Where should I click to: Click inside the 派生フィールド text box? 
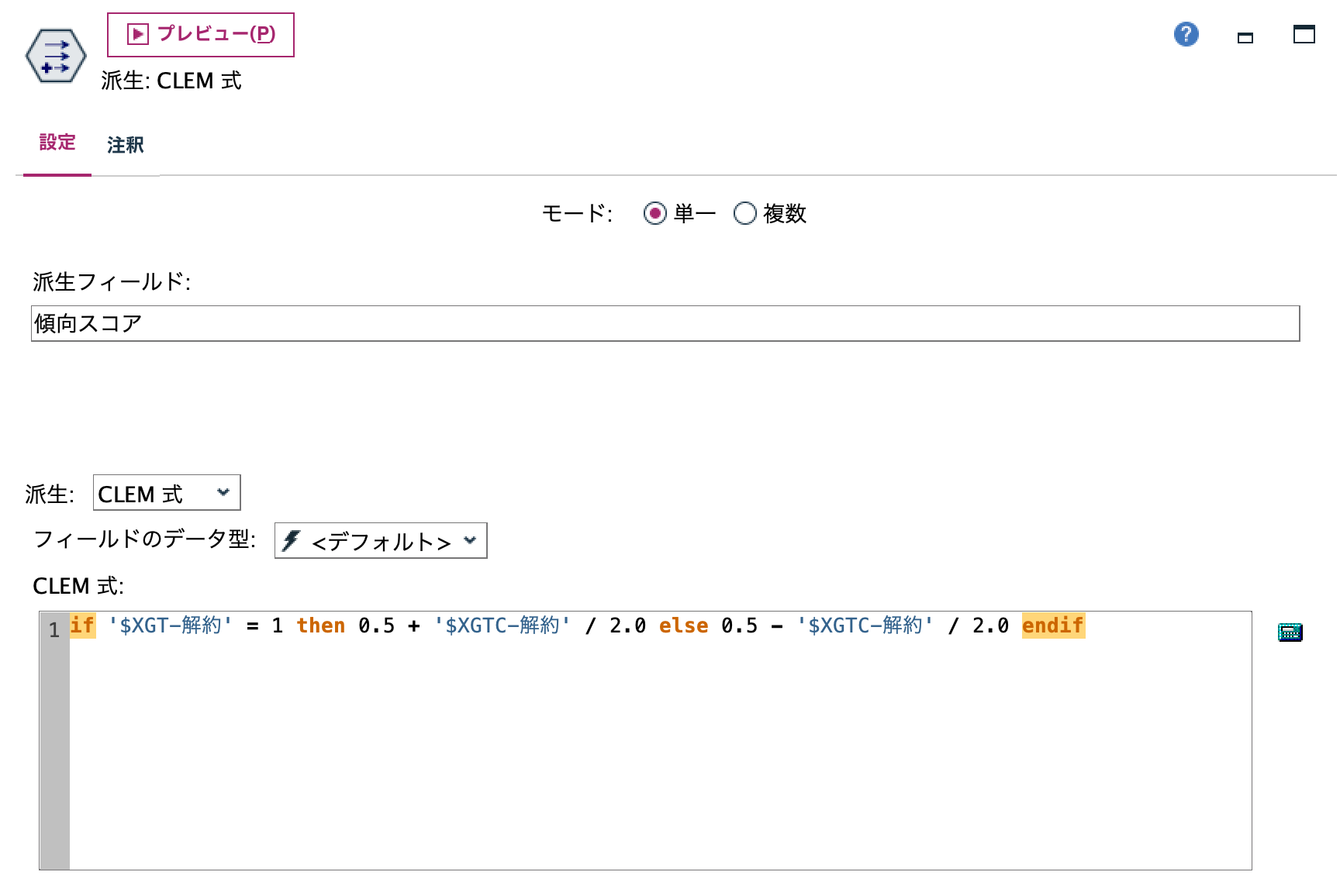click(310, 324)
